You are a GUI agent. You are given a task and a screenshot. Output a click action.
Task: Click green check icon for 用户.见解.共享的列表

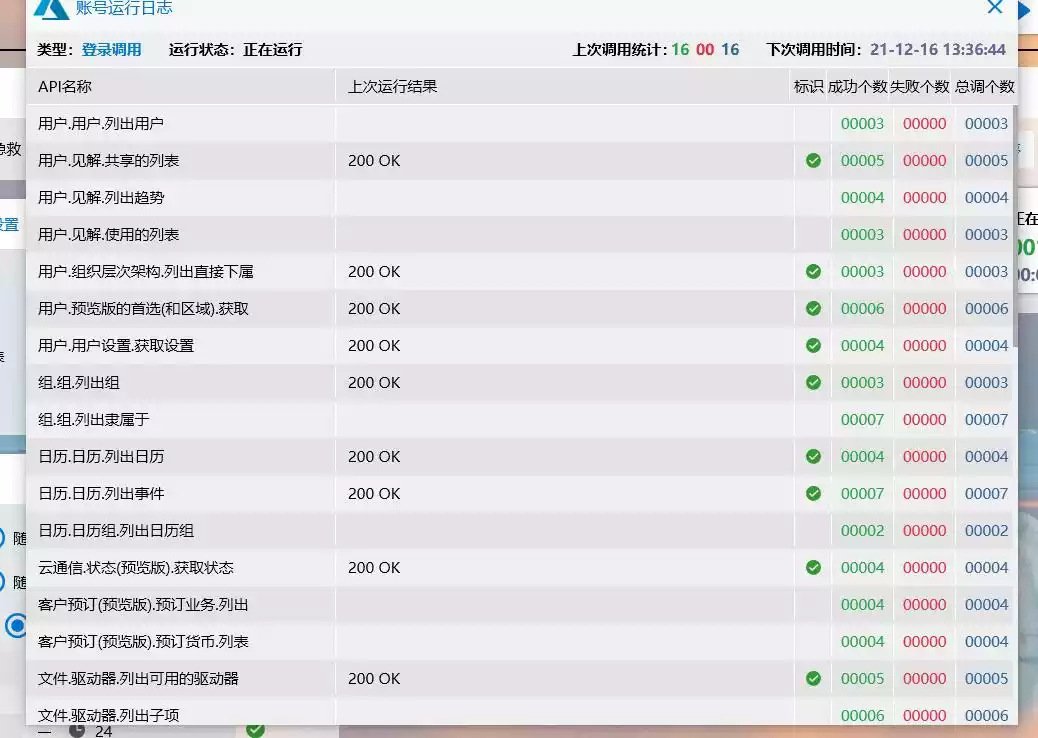pos(813,160)
